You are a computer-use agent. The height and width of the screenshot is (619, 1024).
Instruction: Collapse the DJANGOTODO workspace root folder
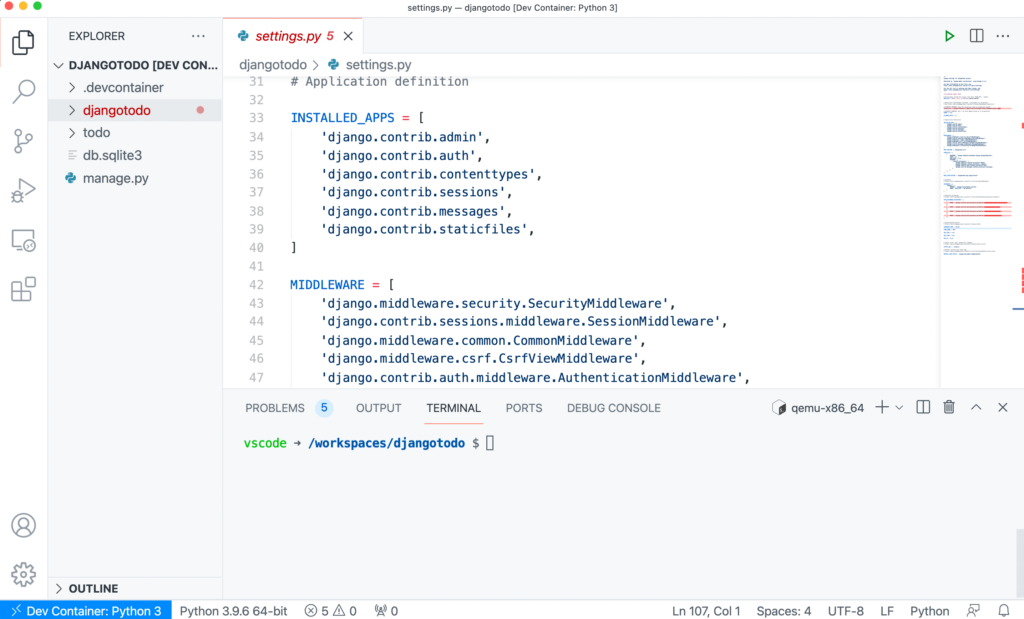coord(135,65)
